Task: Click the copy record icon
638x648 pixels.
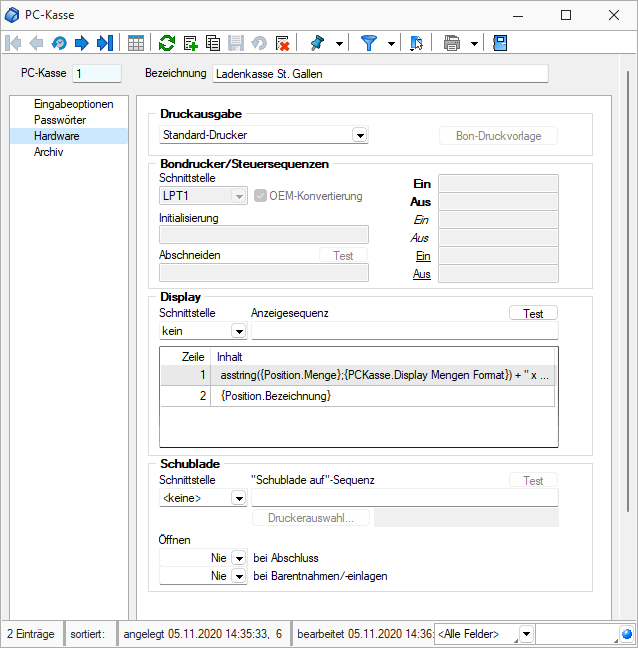Action: [x=213, y=43]
